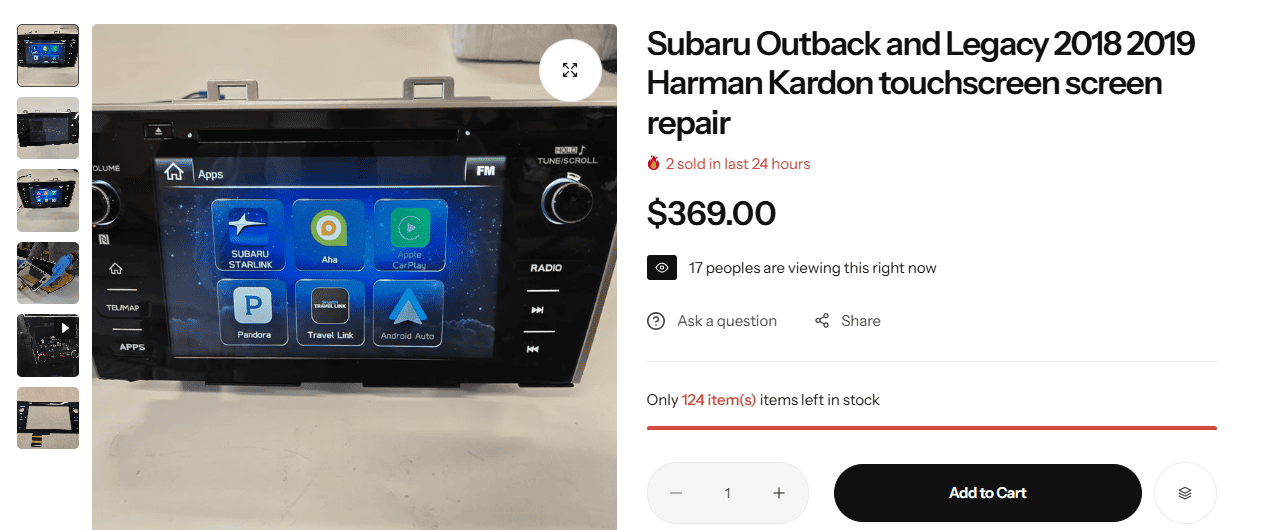Click the compare layers icon button
Image resolution: width=1265 pixels, height=530 pixels.
pos(1185,493)
